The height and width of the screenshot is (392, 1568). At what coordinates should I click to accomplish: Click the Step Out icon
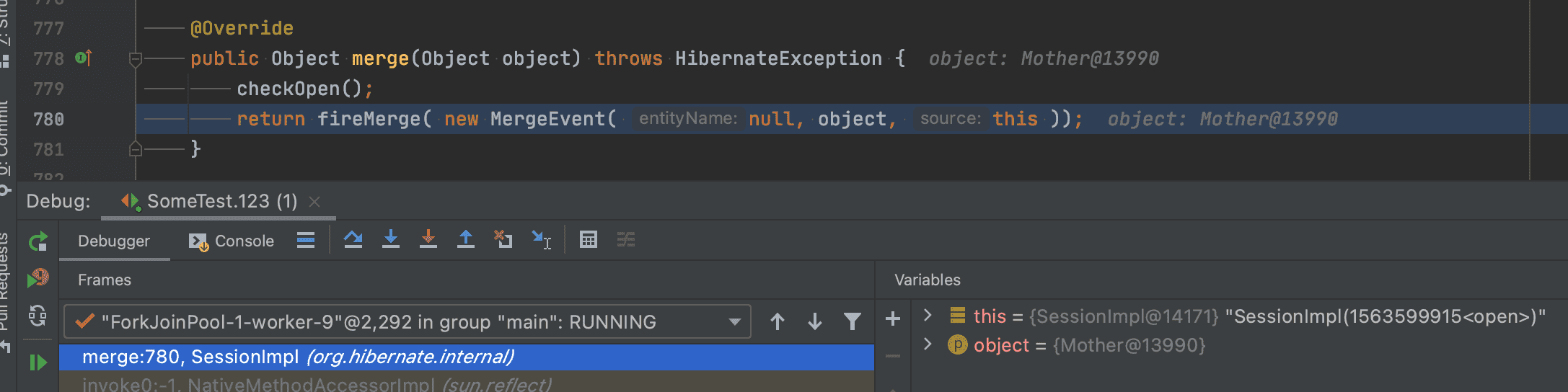466,240
